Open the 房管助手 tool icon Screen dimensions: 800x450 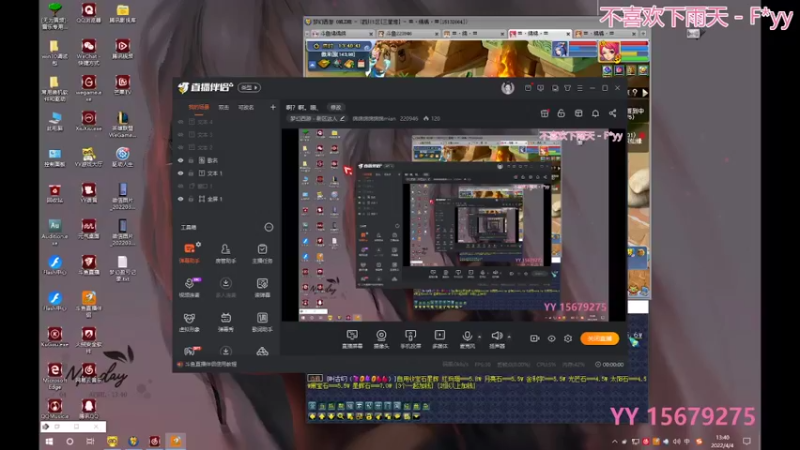coord(226,253)
